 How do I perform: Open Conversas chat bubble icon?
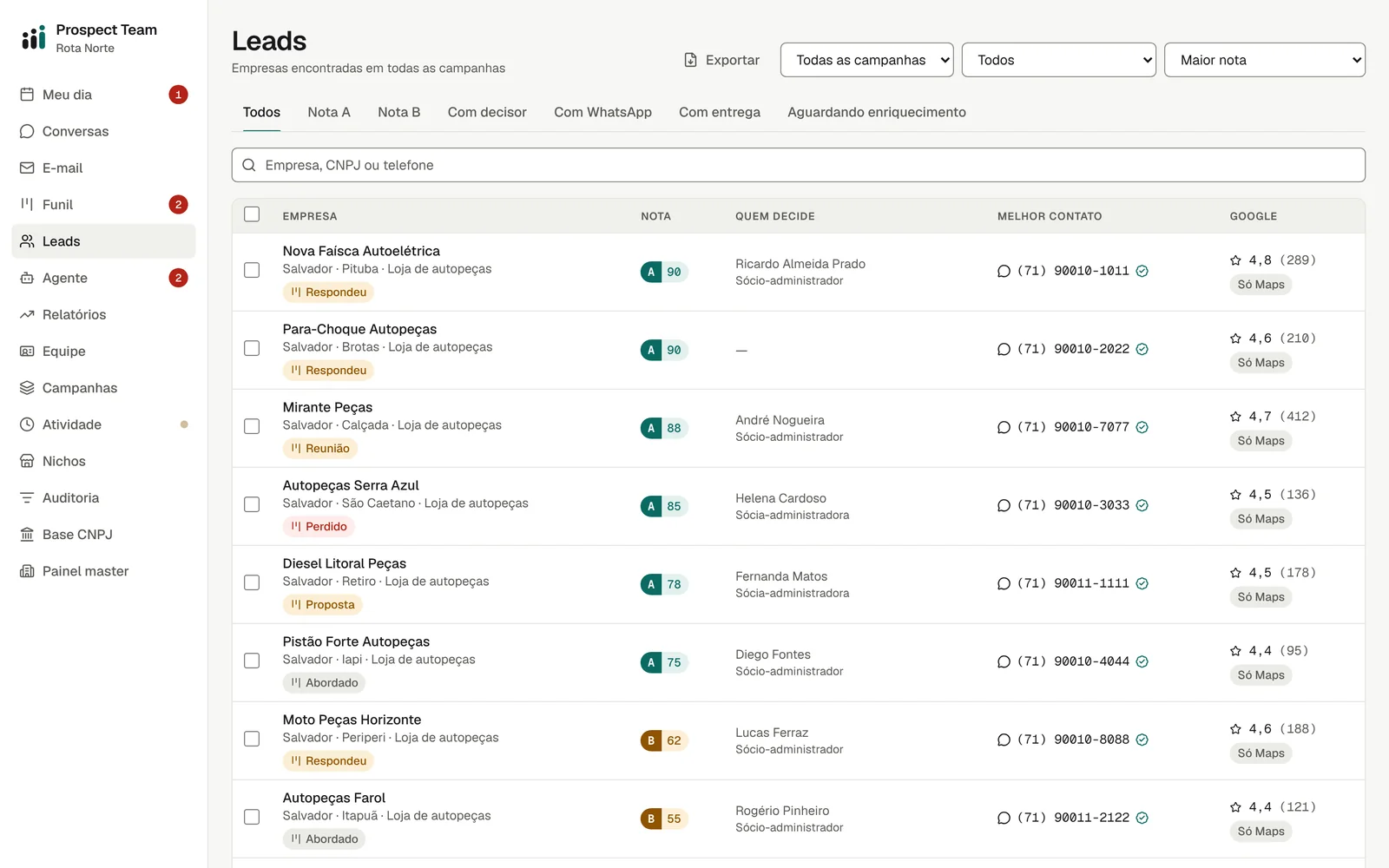[27, 131]
